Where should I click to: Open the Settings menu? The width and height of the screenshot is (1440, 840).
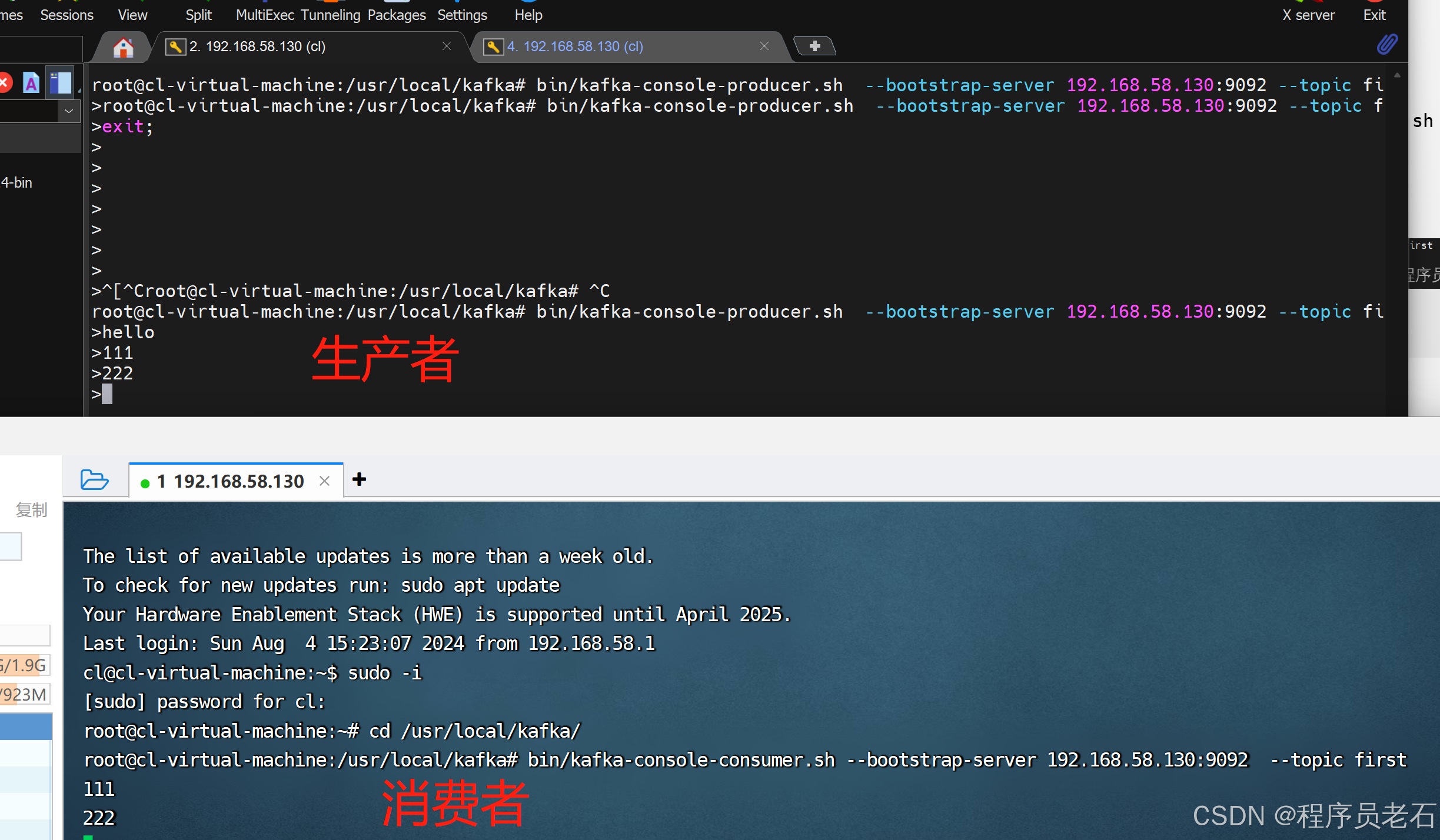pyautogui.click(x=462, y=15)
